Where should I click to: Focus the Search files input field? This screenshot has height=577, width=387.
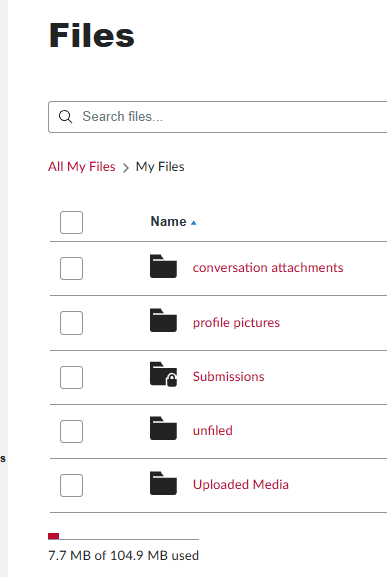click(217, 117)
